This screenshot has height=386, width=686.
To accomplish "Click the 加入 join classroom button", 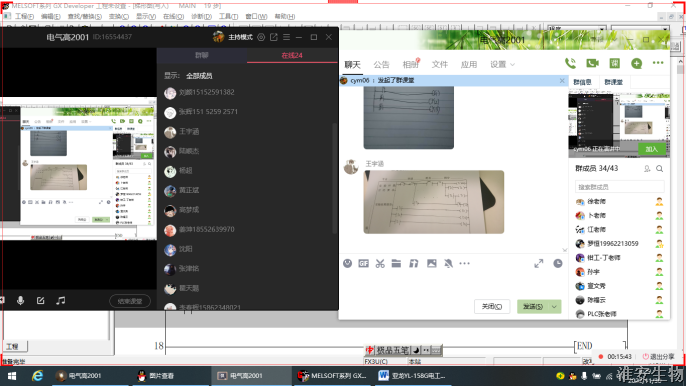I will pyautogui.click(x=651, y=149).
